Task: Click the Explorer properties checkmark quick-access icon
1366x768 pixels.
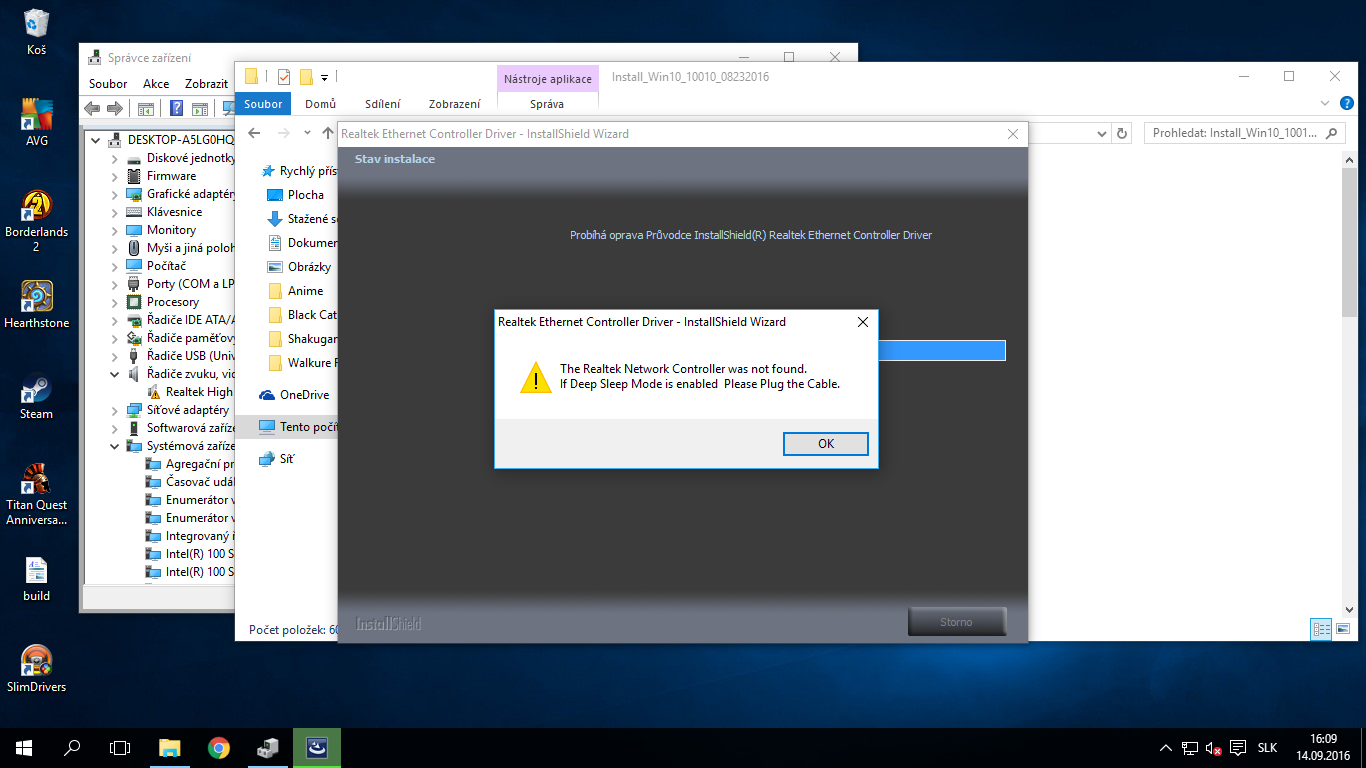Action: coord(284,77)
